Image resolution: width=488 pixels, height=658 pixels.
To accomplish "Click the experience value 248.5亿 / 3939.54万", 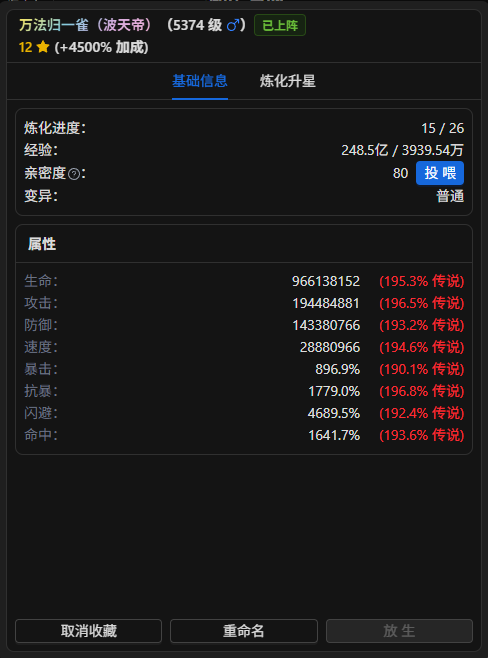I will pyautogui.click(x=403, y=150).
